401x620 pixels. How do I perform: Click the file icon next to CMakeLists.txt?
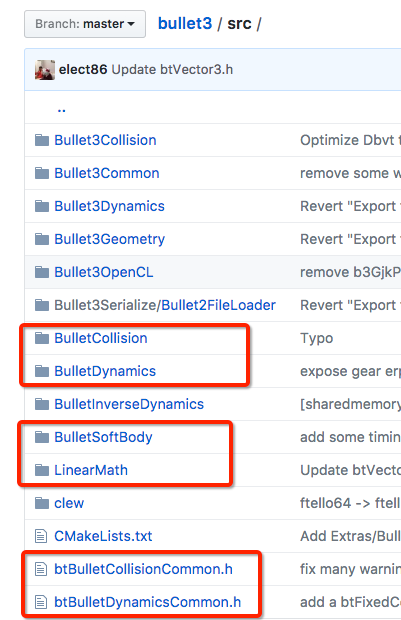pos(41,536)
